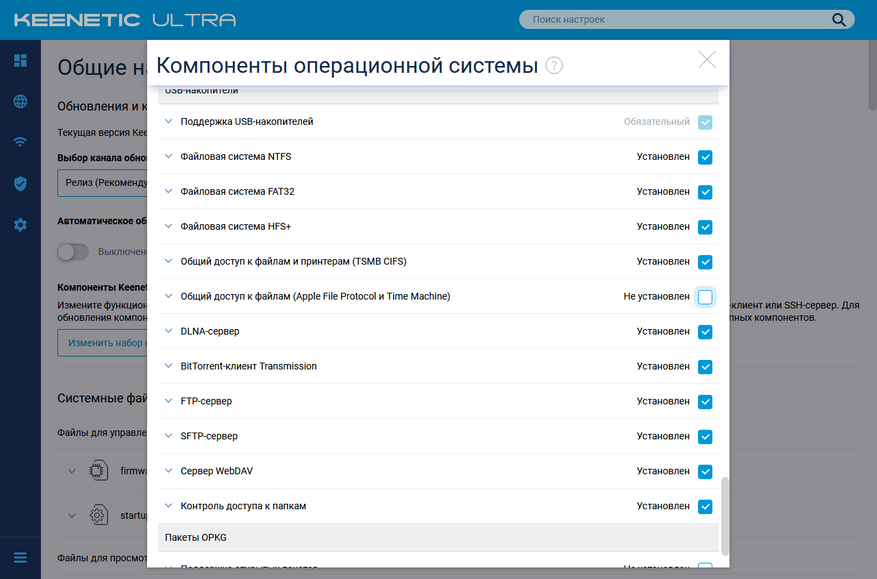The height and width of the screenshot is (579, 877).
Task: Uncheck DLNA-сервер component
Action: tap(705, 332)
